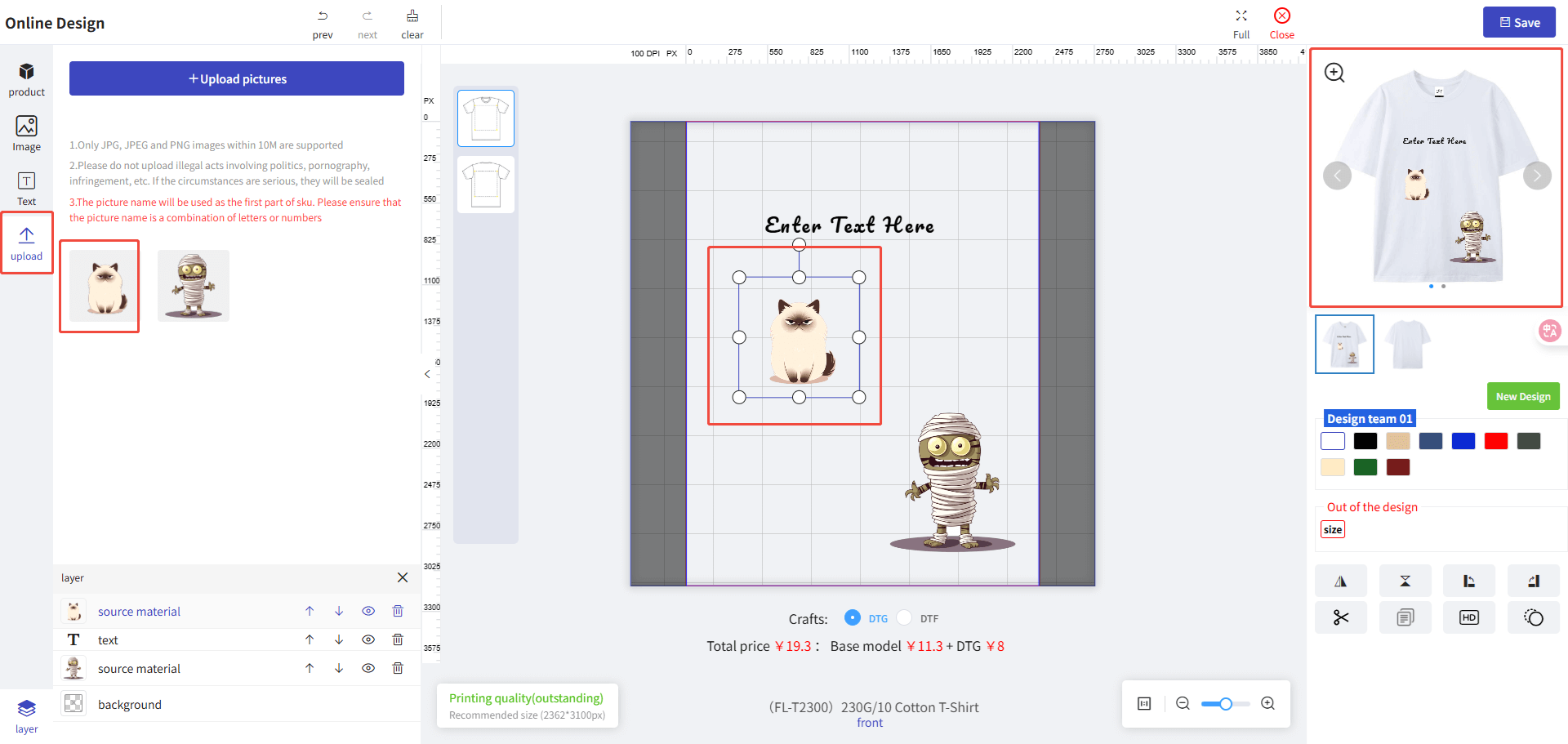
Task: Close the layer panel
Action: point(403,577)
